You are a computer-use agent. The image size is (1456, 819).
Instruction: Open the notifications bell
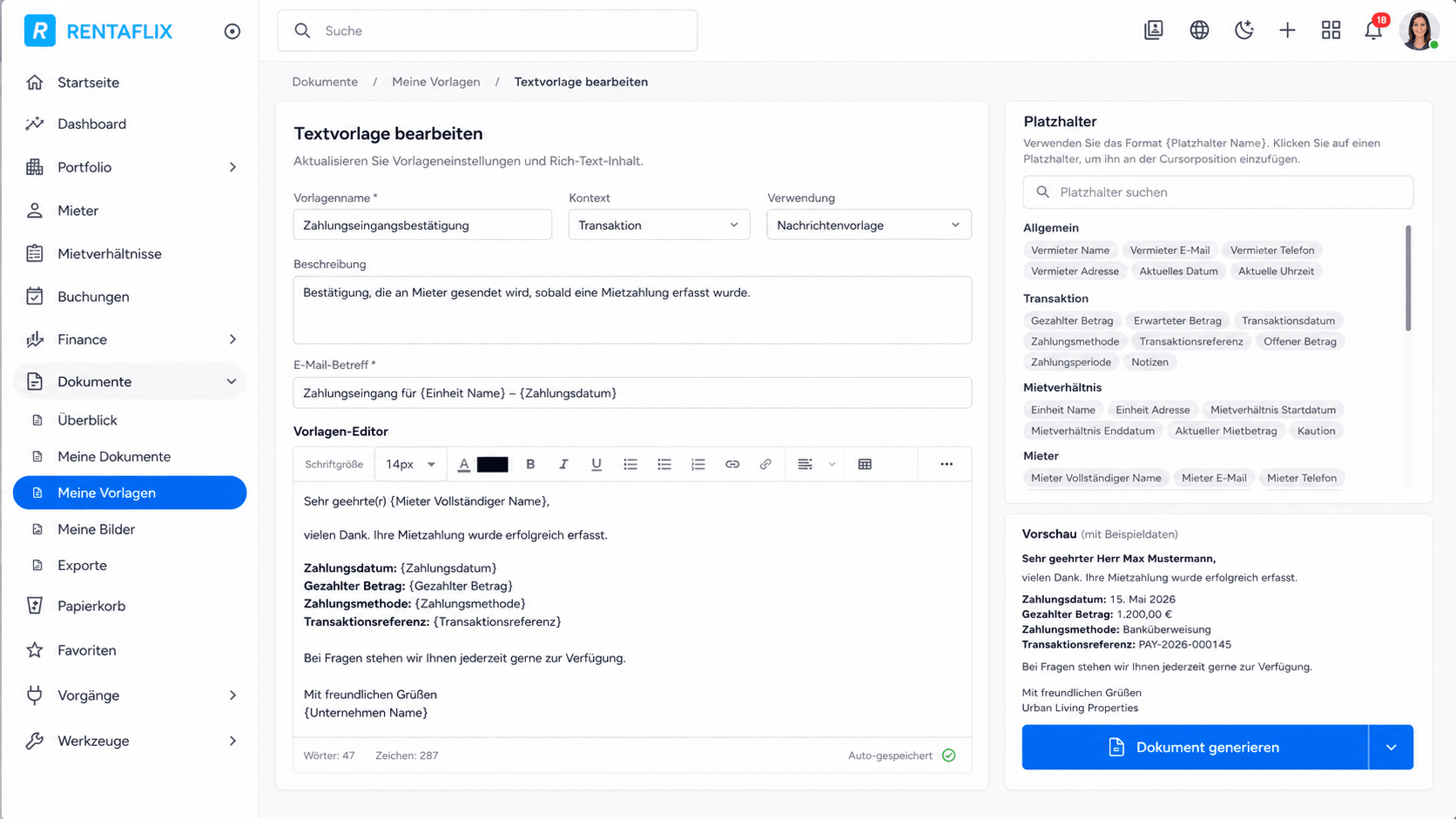click(1374, 30)
